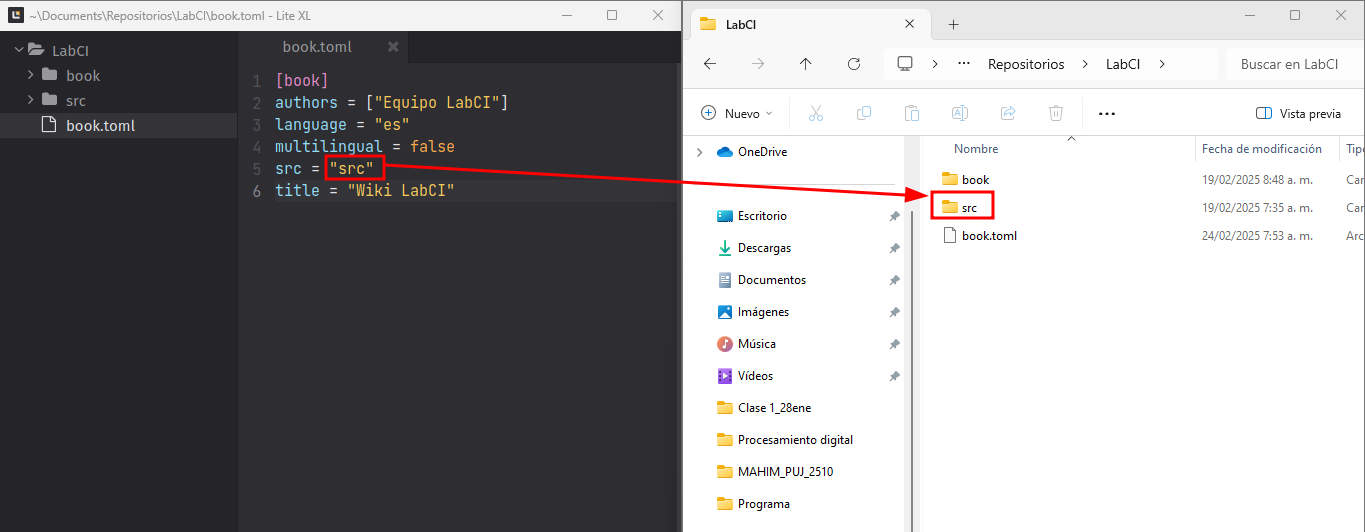The width and height of the screenshot is (1365, 532).
Task: Click the multilingual = false line
Action: click(x=365, y=147)
